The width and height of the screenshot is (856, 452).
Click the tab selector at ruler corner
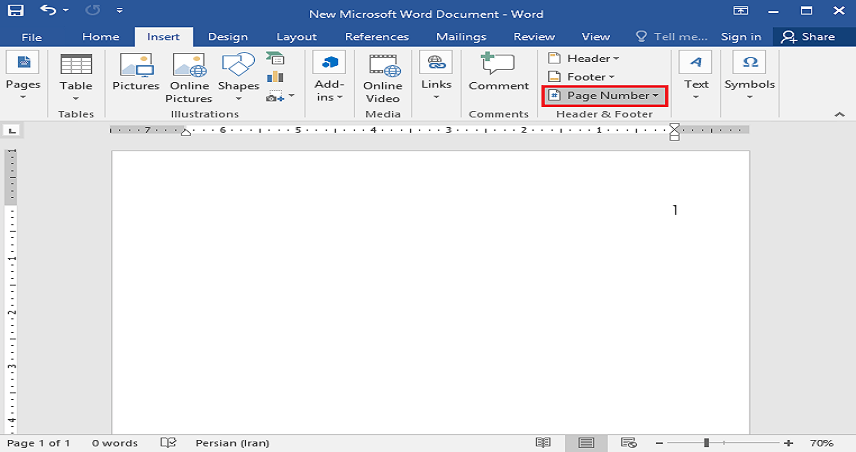coord(12,130)
